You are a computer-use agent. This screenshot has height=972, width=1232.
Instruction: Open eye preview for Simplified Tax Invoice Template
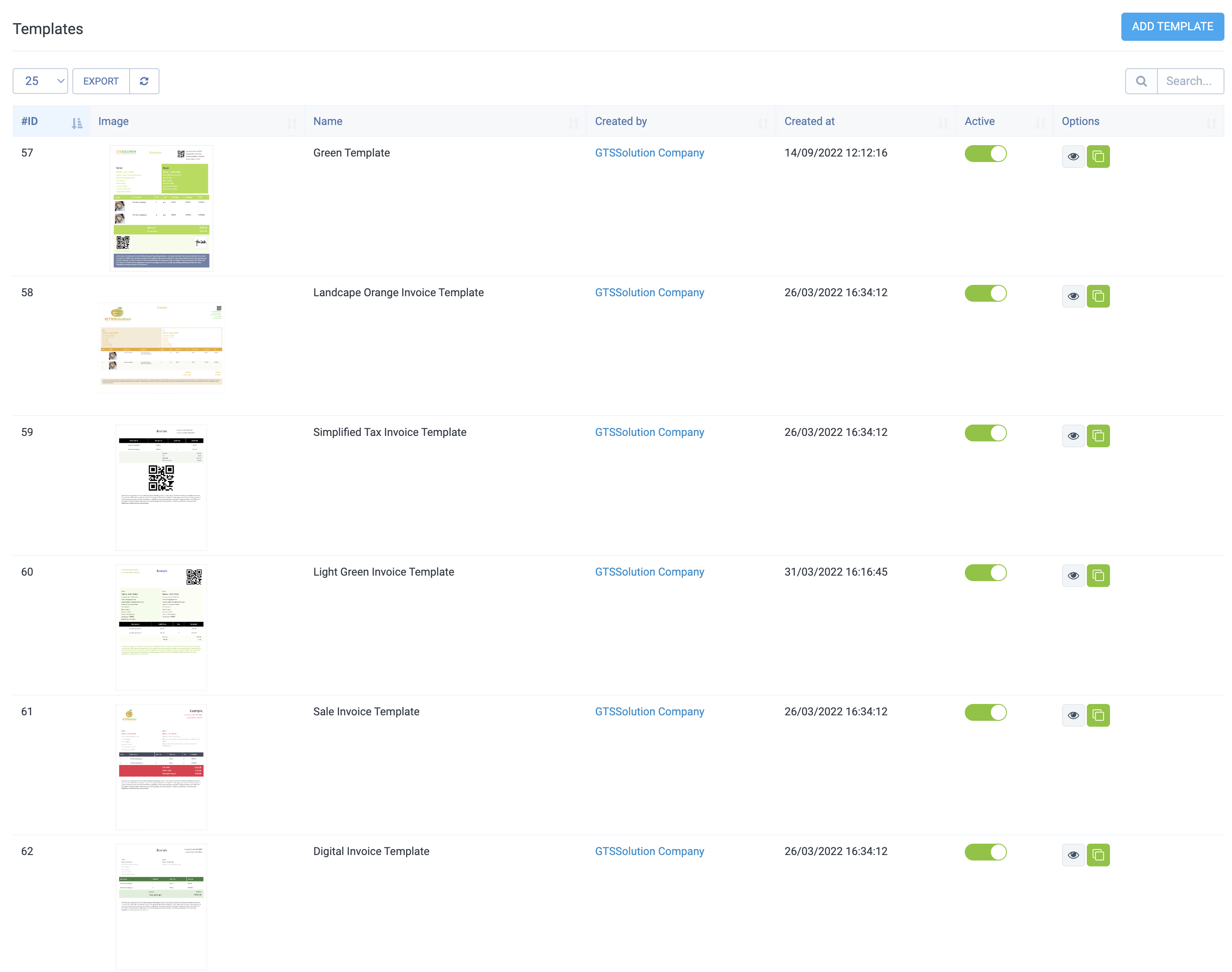pos(1073,436)
